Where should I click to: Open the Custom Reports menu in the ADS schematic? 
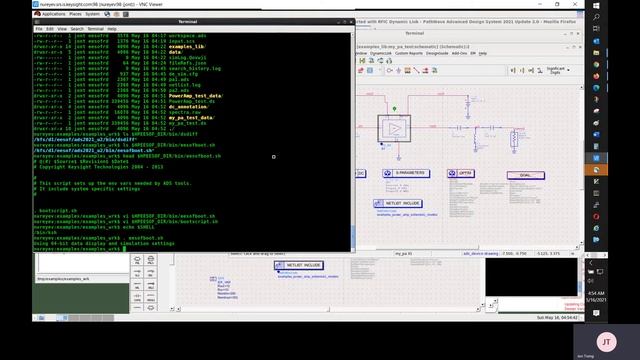(409, 53)
